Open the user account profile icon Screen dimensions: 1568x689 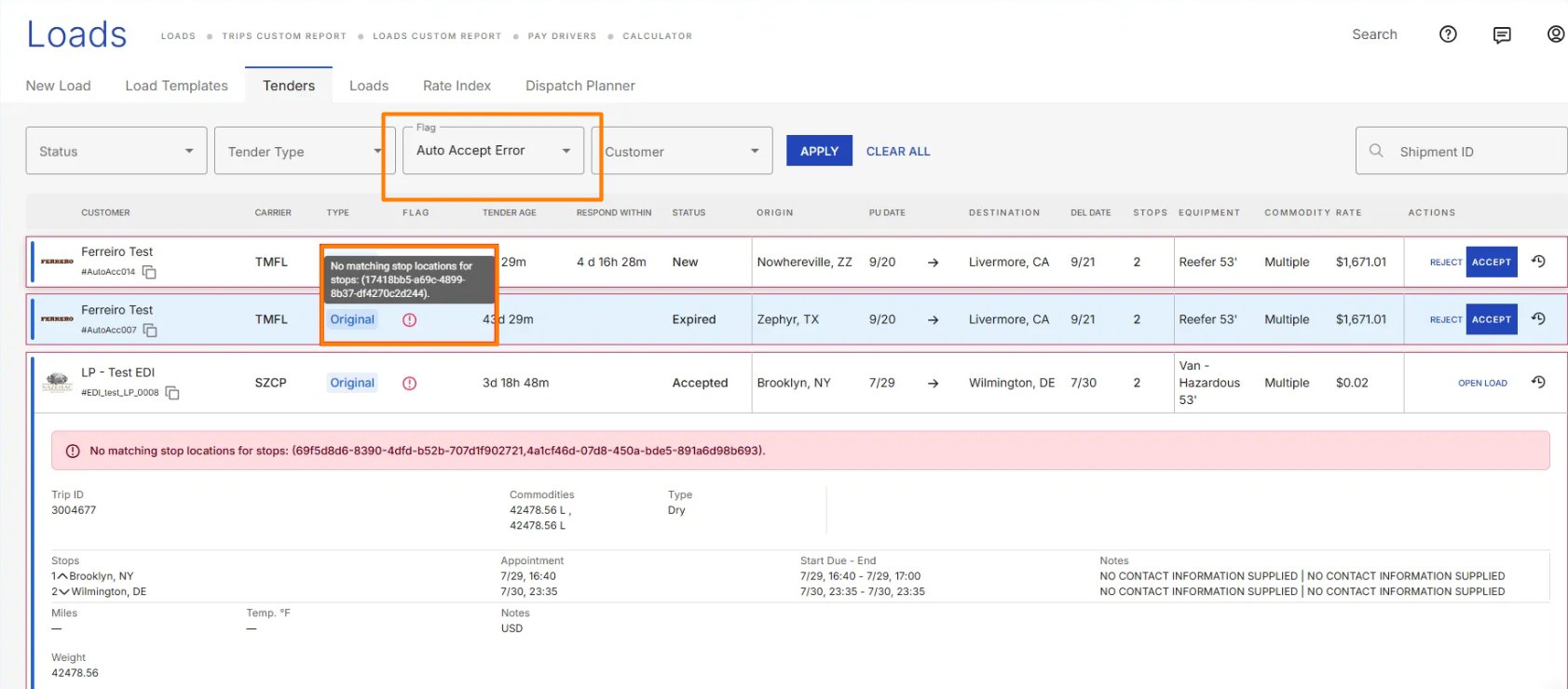click(x=1556, y=34)
